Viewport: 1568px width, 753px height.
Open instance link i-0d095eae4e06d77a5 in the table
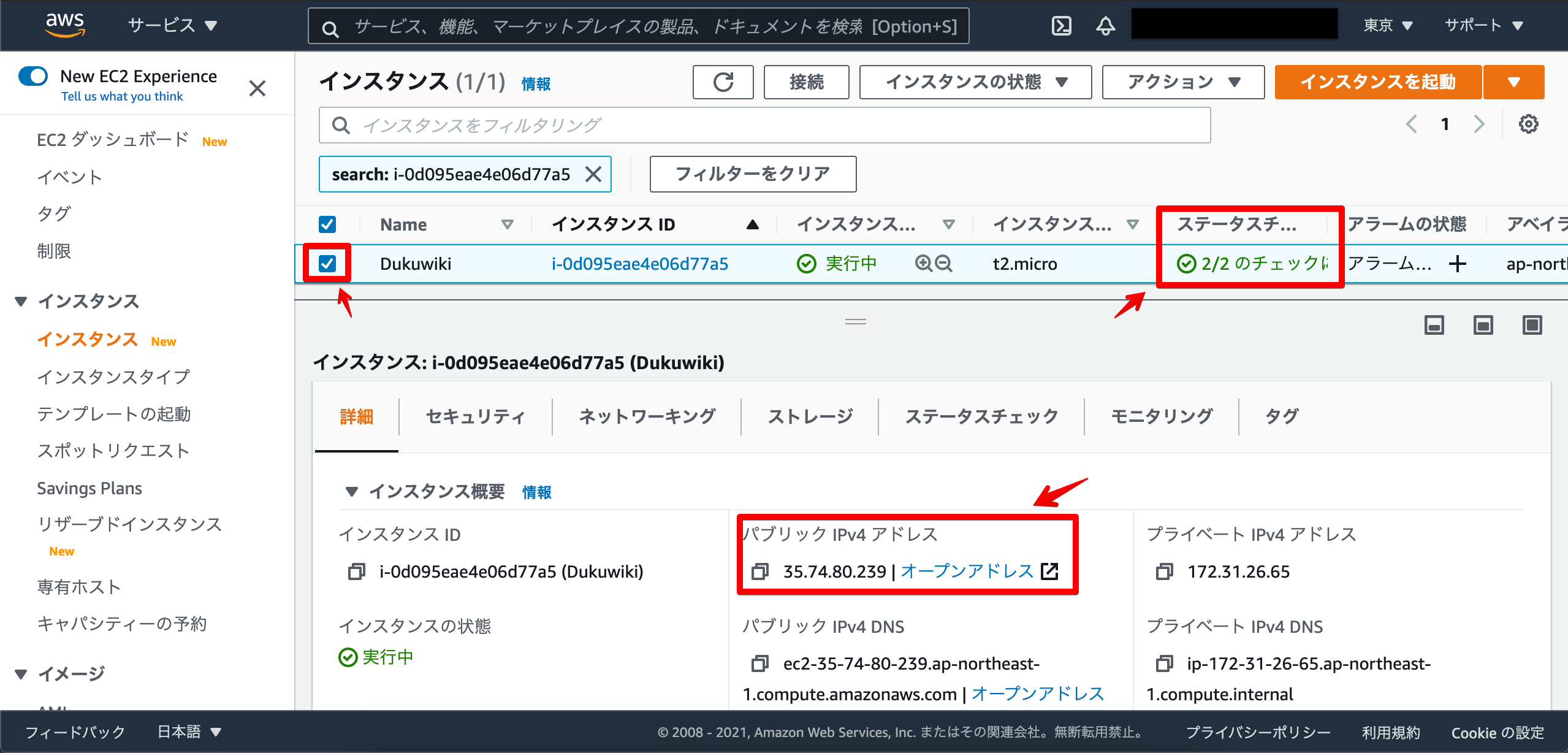pos(640,264)
